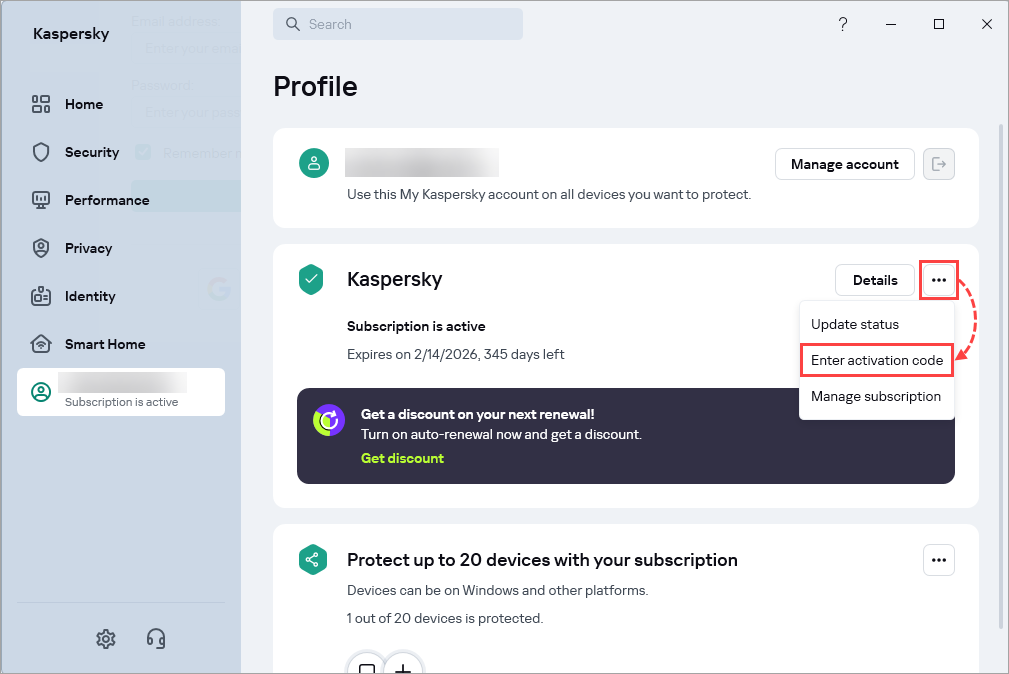Open subscription Details
The image size is (1009, 674).
(874, 280)
